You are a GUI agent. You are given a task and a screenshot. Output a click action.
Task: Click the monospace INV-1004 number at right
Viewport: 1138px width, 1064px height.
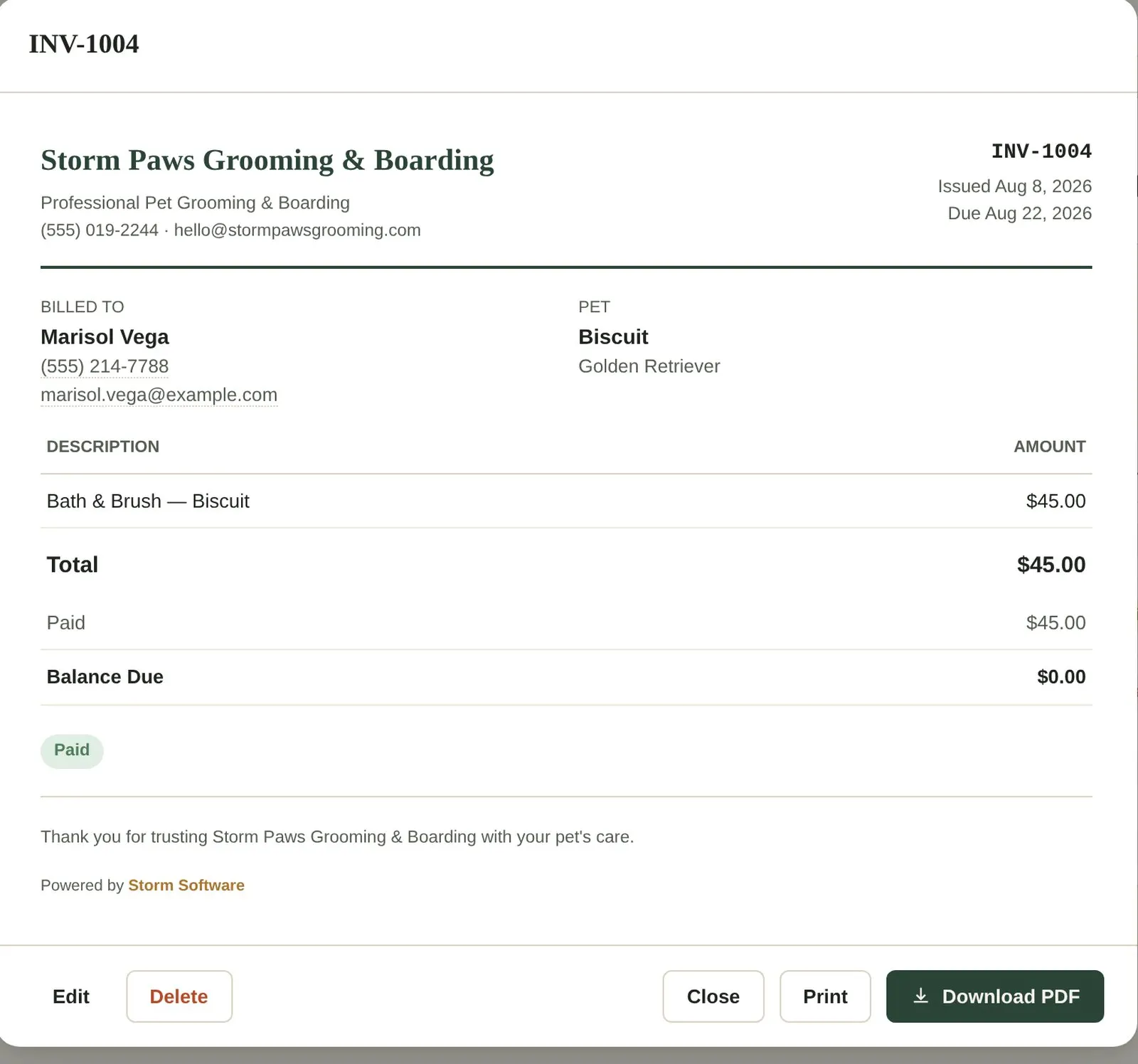coord(1041,151)
